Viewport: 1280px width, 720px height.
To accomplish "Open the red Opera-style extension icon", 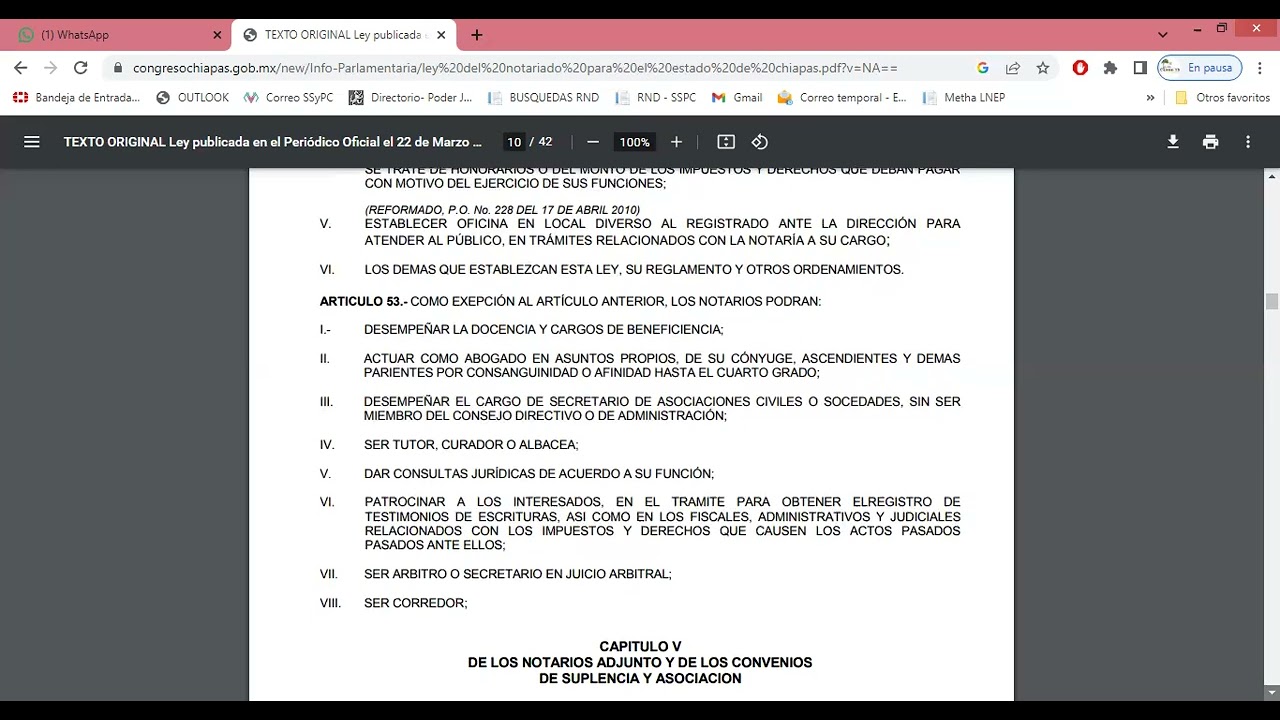I will pyautogui.click(x=1080, y=68).
